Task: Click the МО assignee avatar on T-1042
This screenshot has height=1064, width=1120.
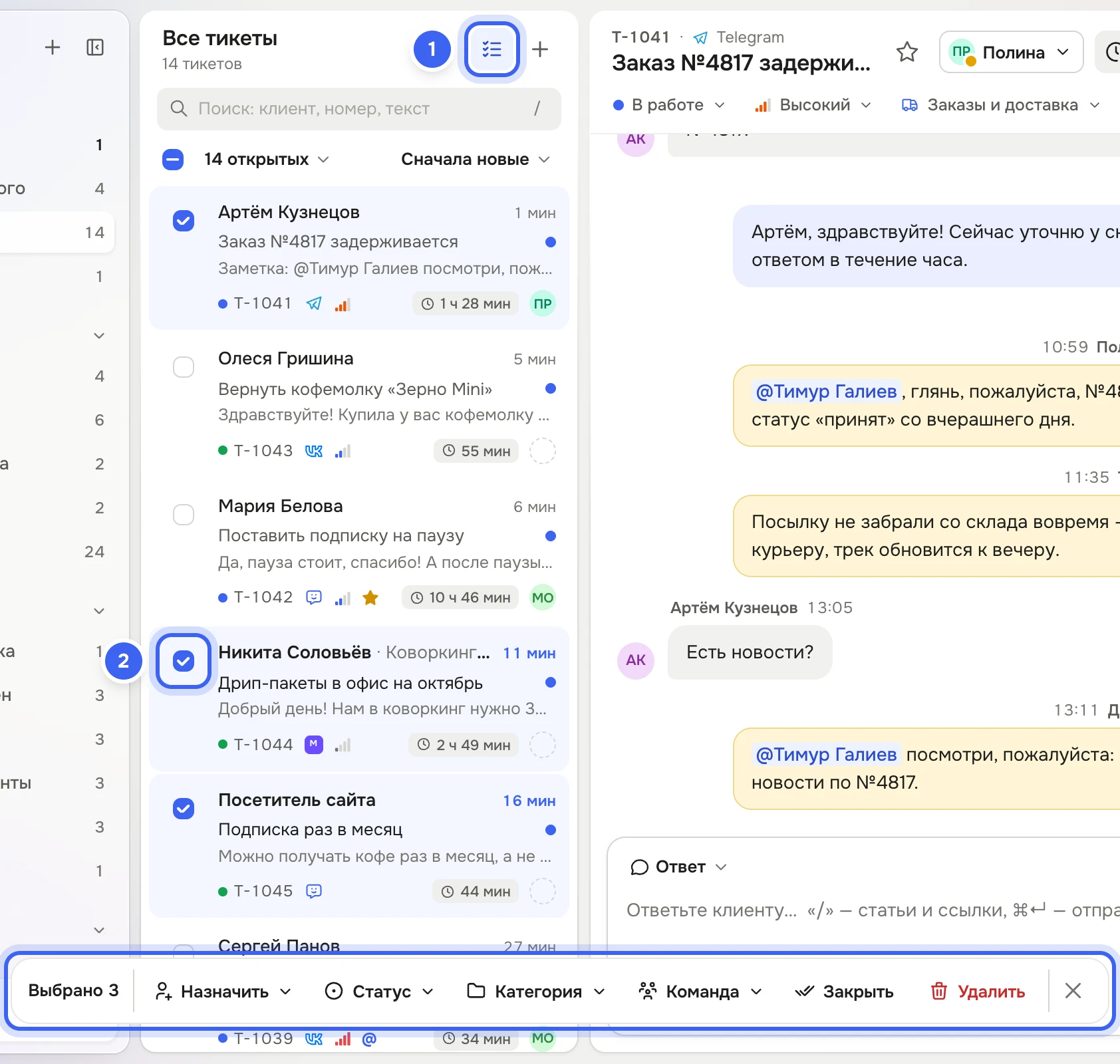Action: pos(543,597)
